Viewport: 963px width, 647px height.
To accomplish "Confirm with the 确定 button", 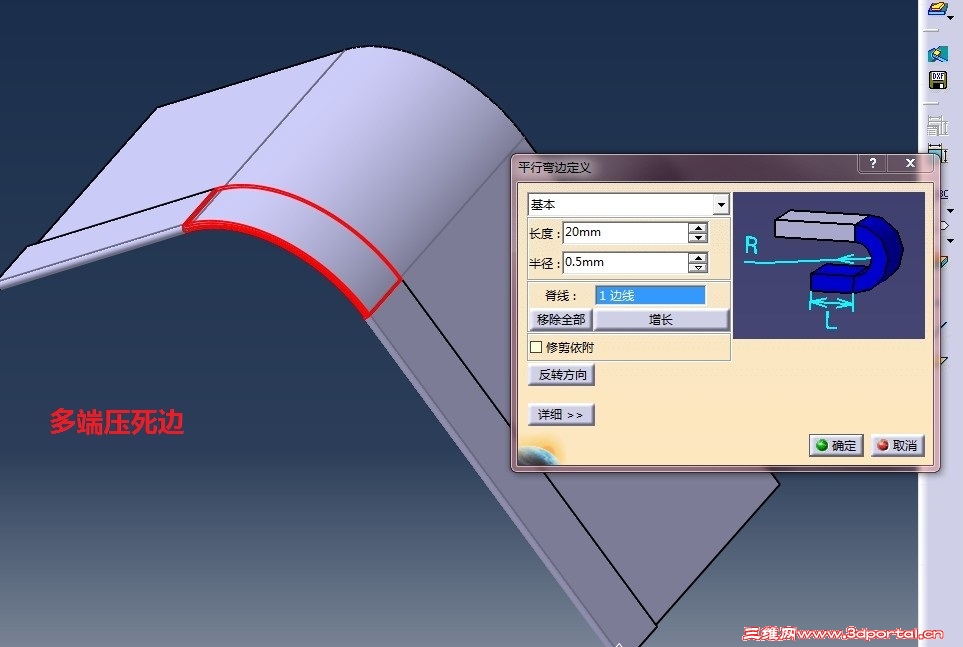I will click(x=836, y=445).
